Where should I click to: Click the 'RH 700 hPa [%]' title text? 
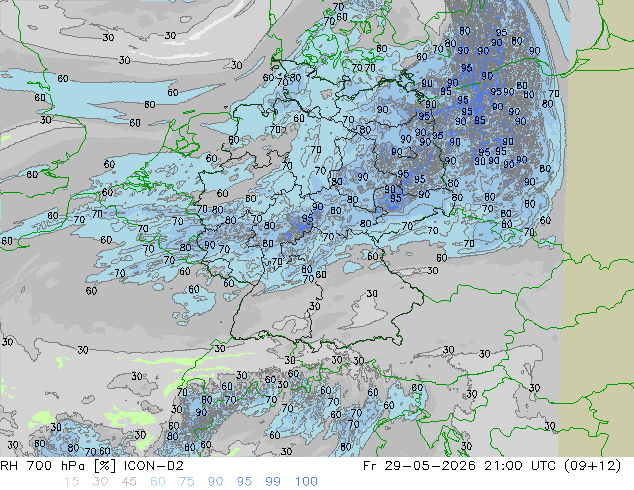[58, 466]
